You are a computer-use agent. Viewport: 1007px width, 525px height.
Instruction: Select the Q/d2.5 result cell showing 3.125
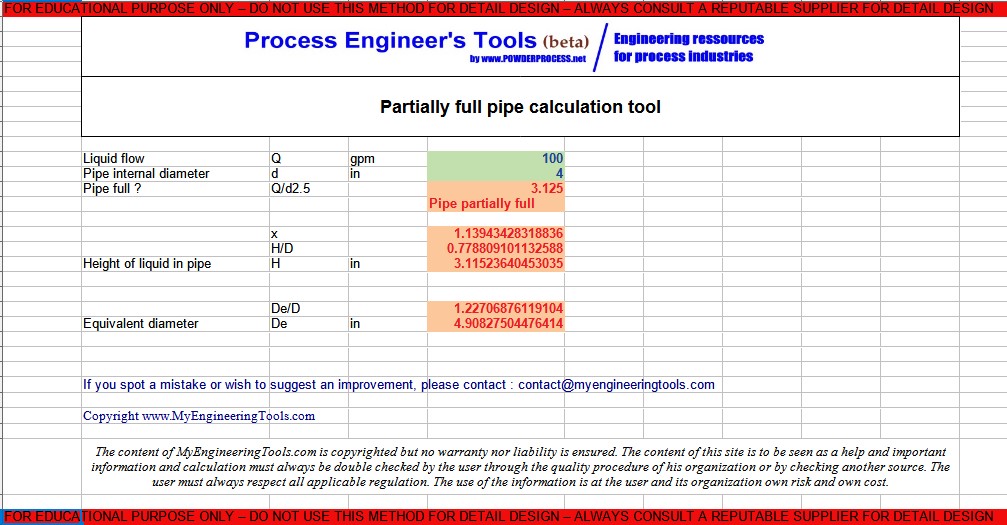[x=496, y=188]
